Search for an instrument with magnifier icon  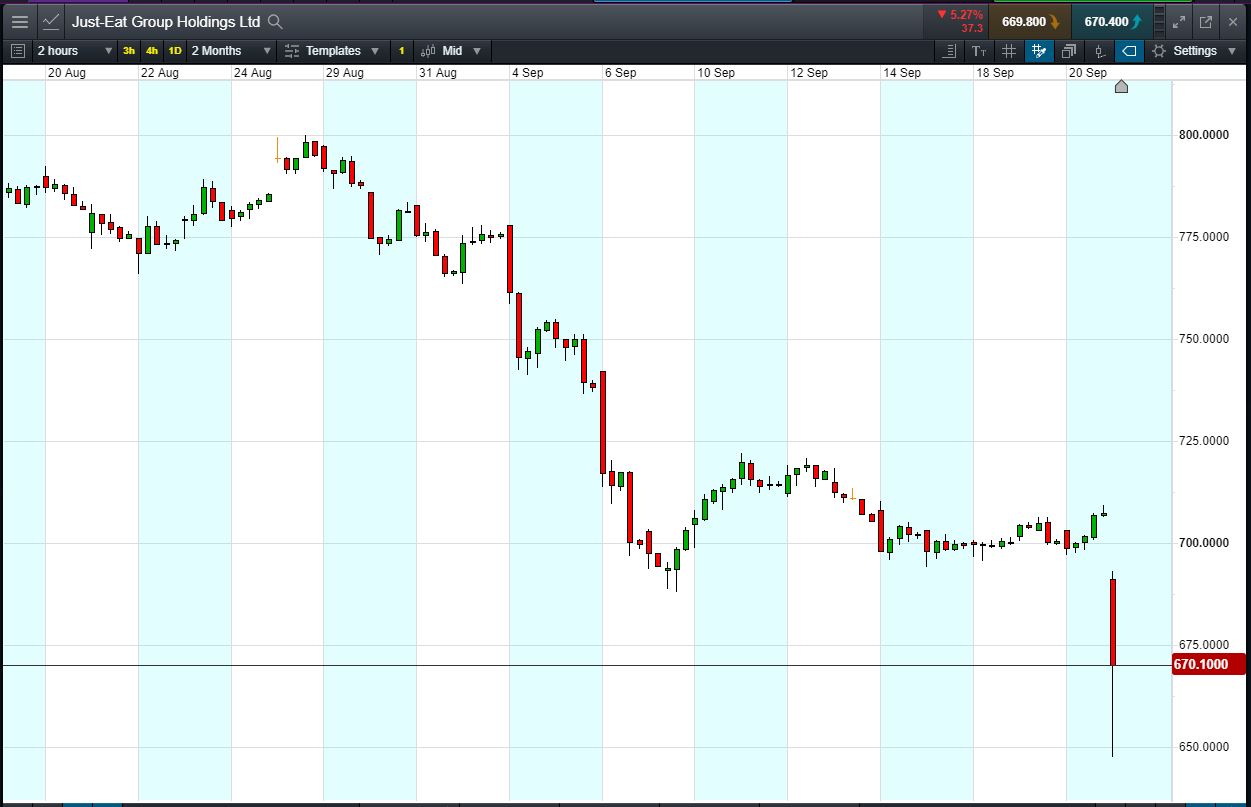point(276,22)
